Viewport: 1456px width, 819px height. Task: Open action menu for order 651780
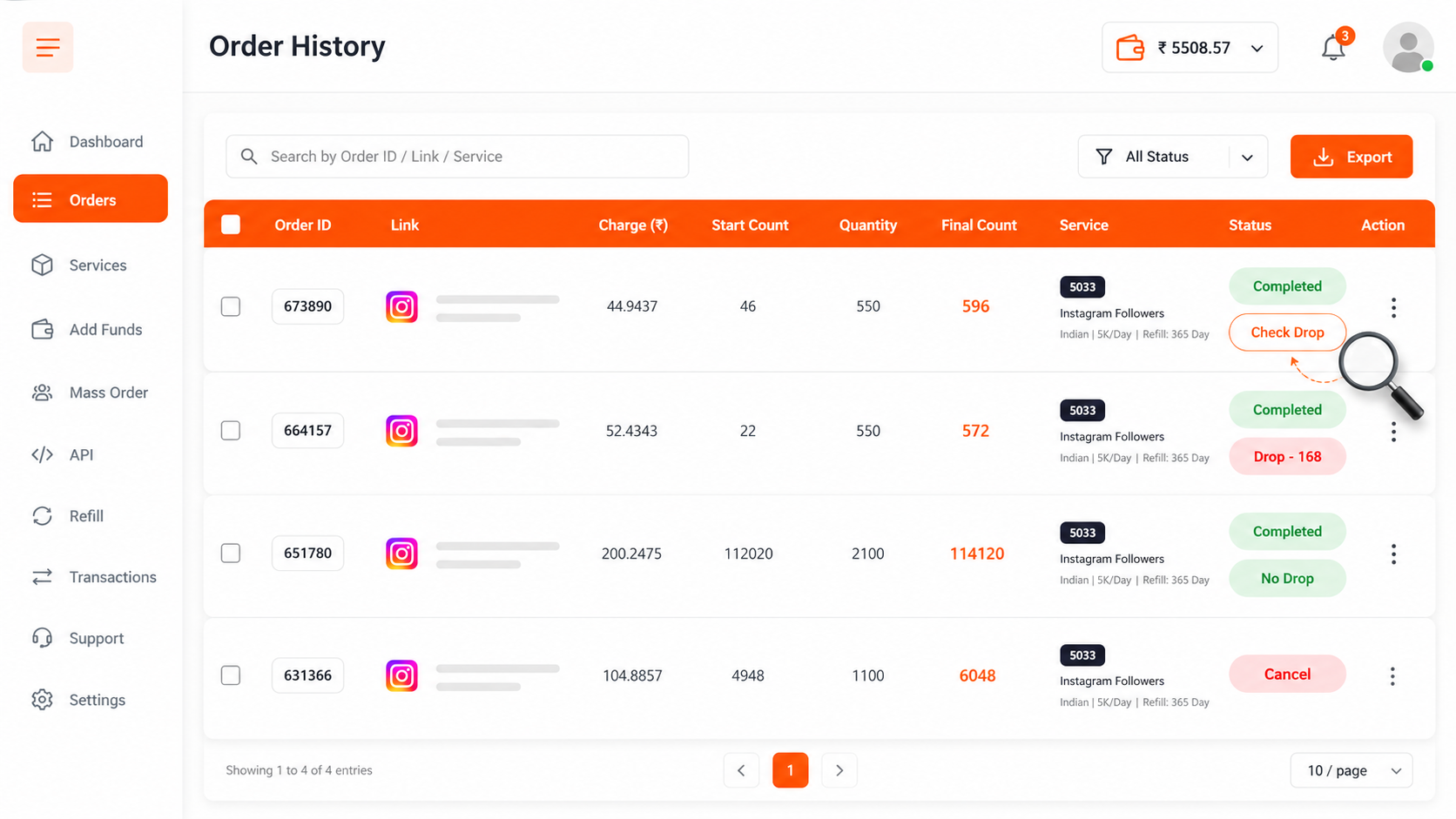tap(1393, 554)
